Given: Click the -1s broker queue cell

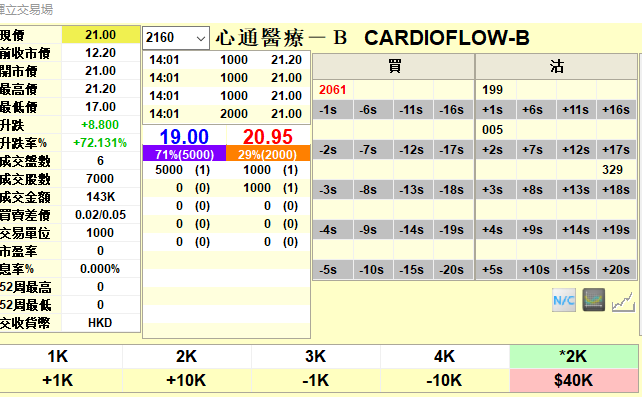Looking at the screenshot, I should pos(333,110).
